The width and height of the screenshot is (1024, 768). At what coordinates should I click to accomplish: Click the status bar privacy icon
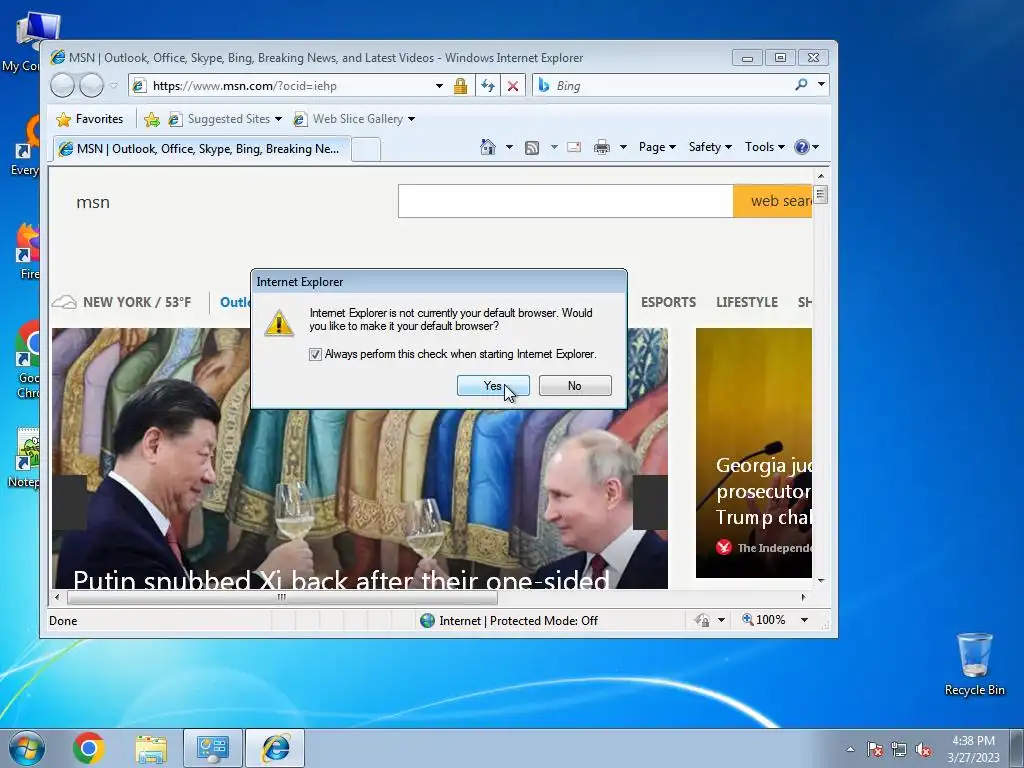coord(702,620)
